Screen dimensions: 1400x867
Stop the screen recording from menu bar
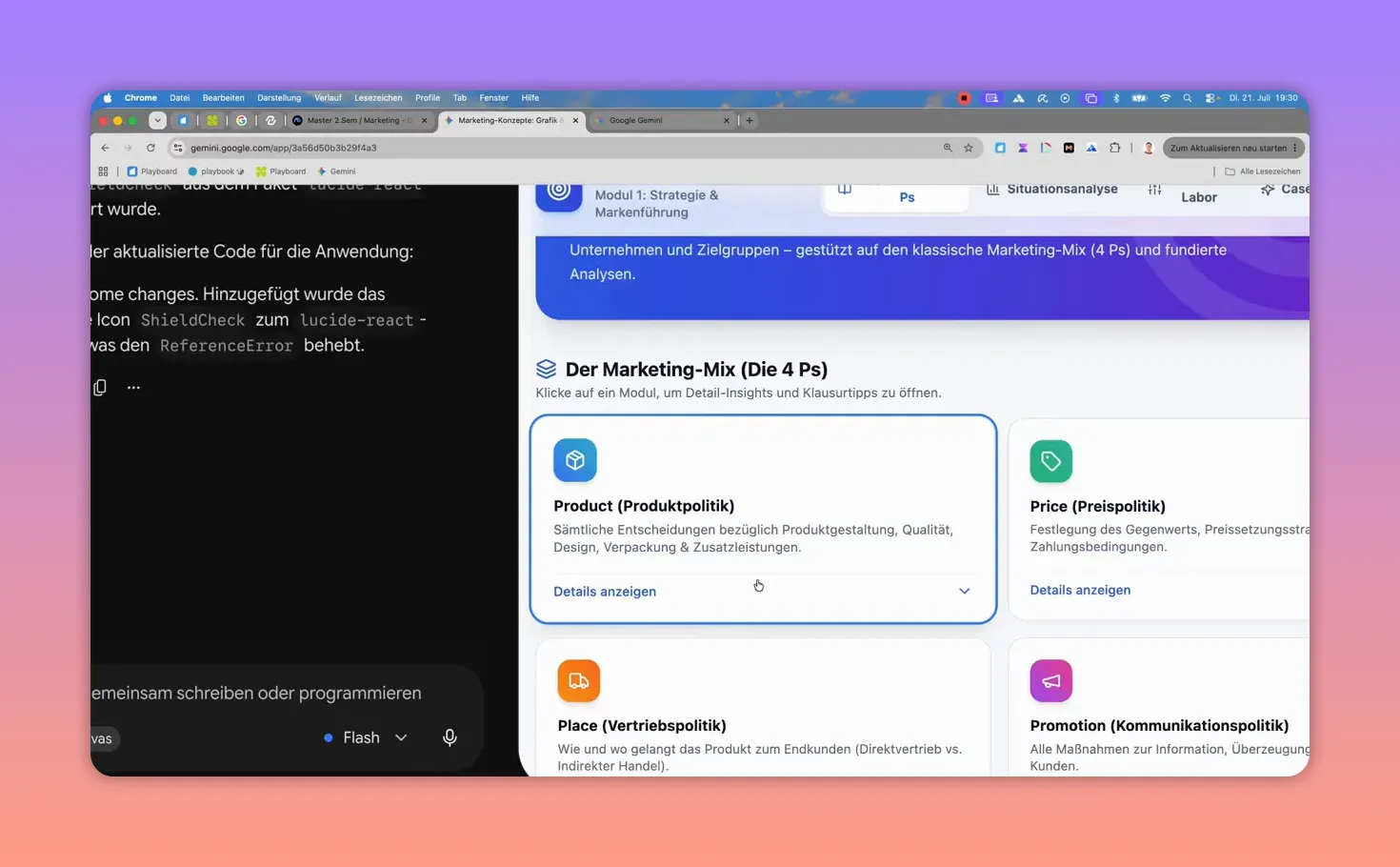[964, 98]
